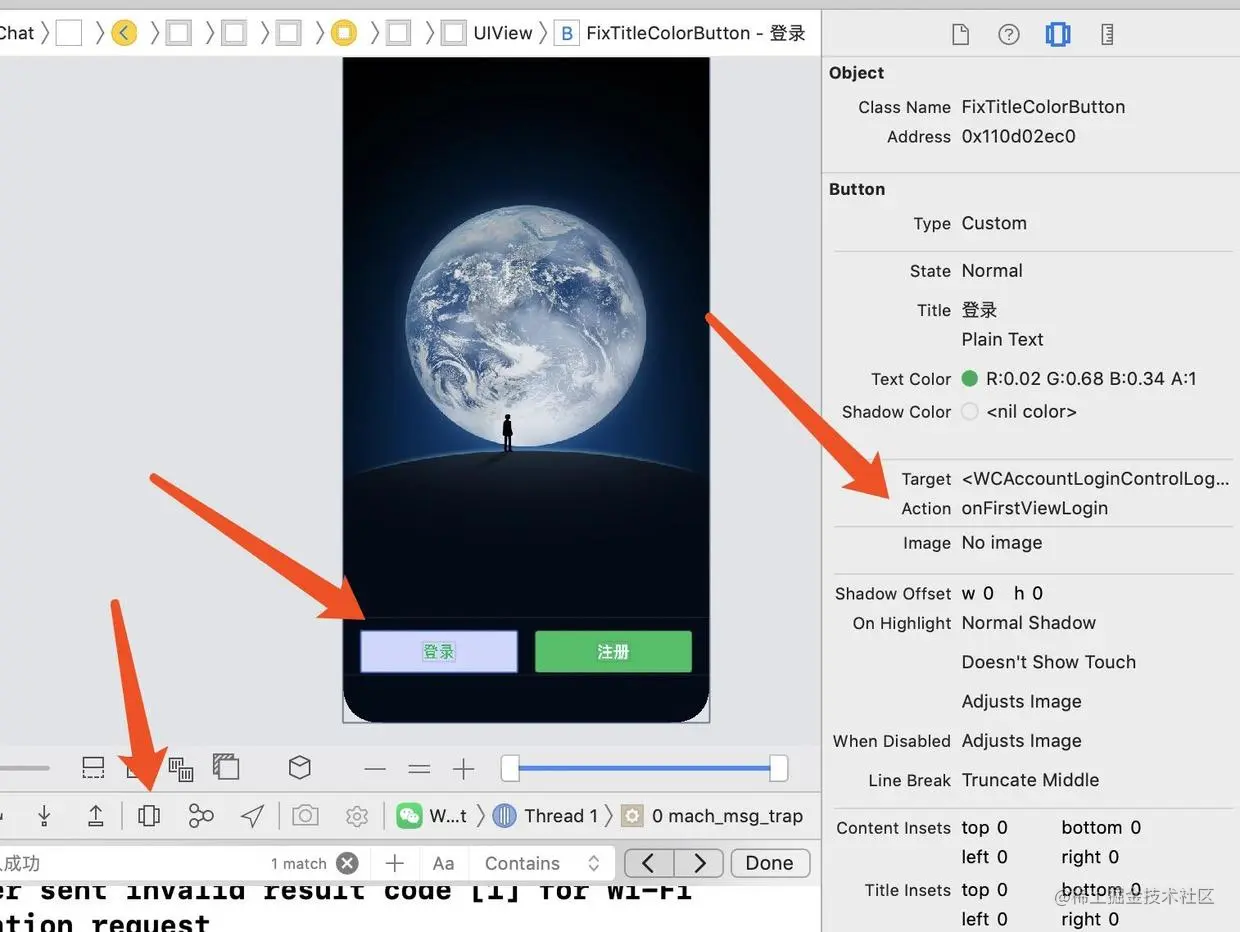
Task: Select the Object inspector icon
Action: point(1058,35)
